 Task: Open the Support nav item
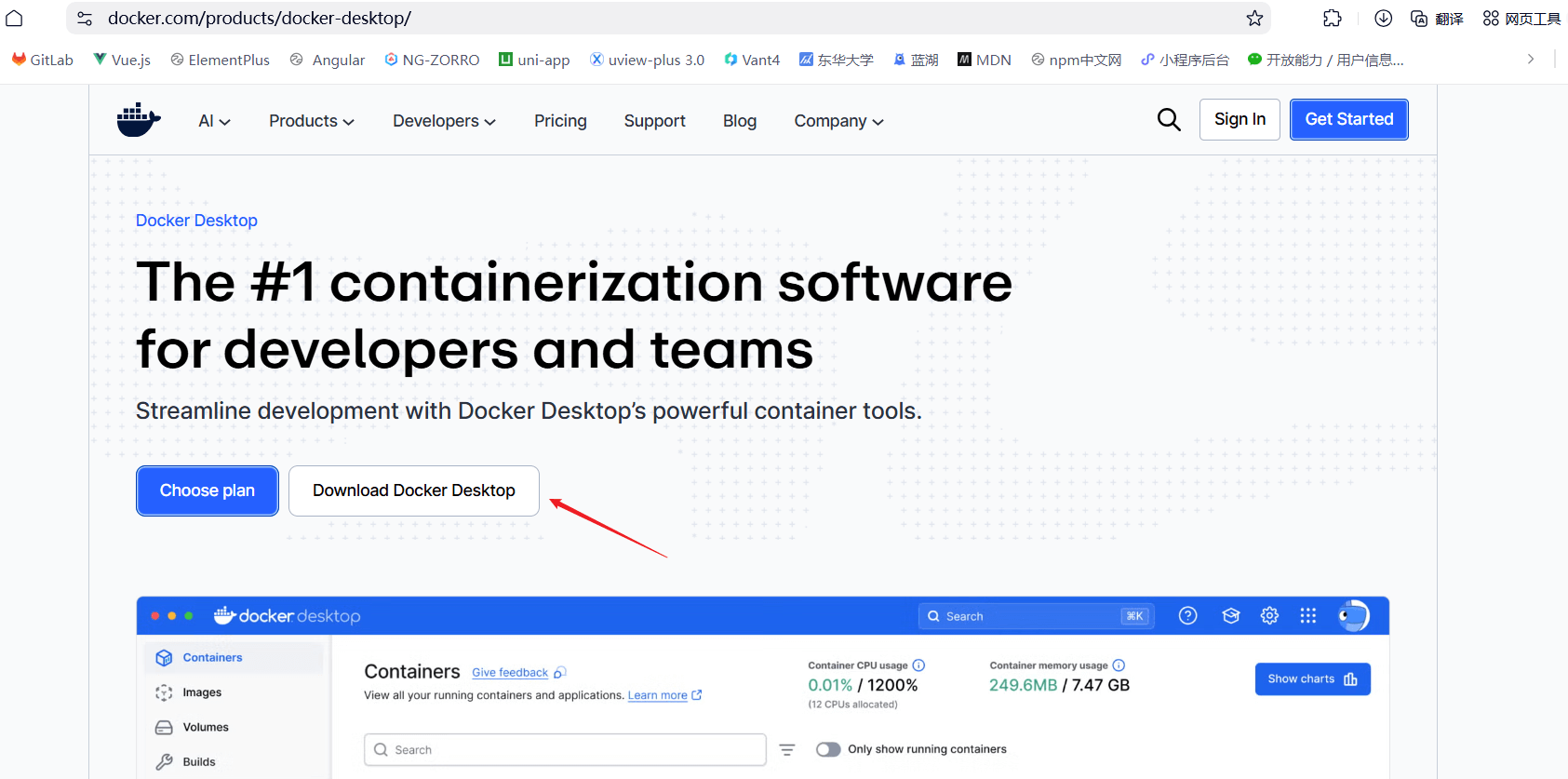[654, 121]
